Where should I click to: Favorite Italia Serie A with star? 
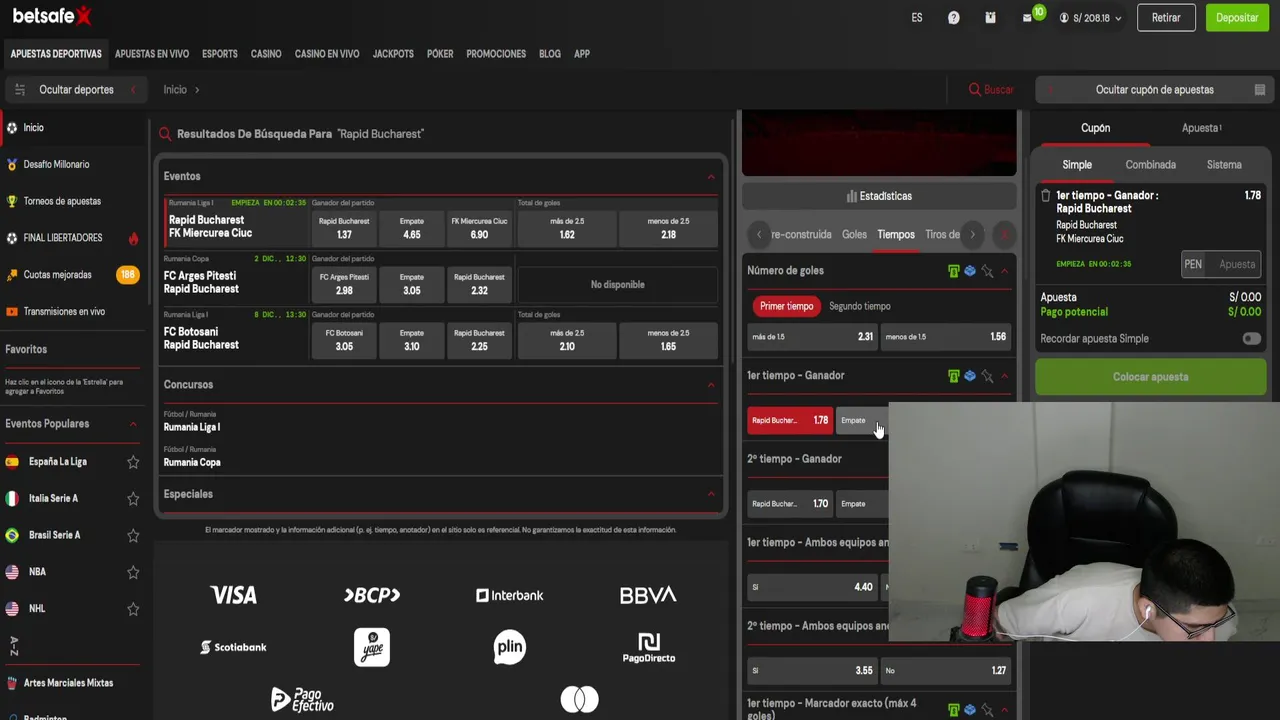[133, 498]
